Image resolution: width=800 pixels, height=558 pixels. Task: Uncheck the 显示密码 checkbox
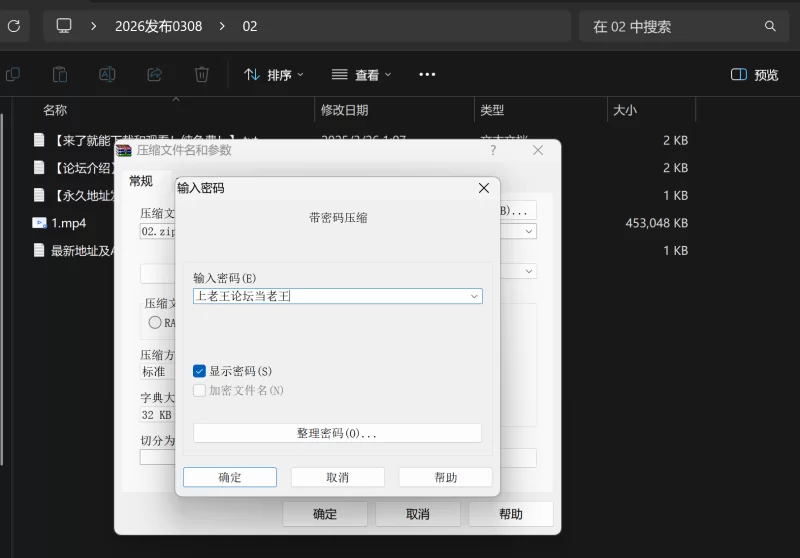click(x=199, y=371)
